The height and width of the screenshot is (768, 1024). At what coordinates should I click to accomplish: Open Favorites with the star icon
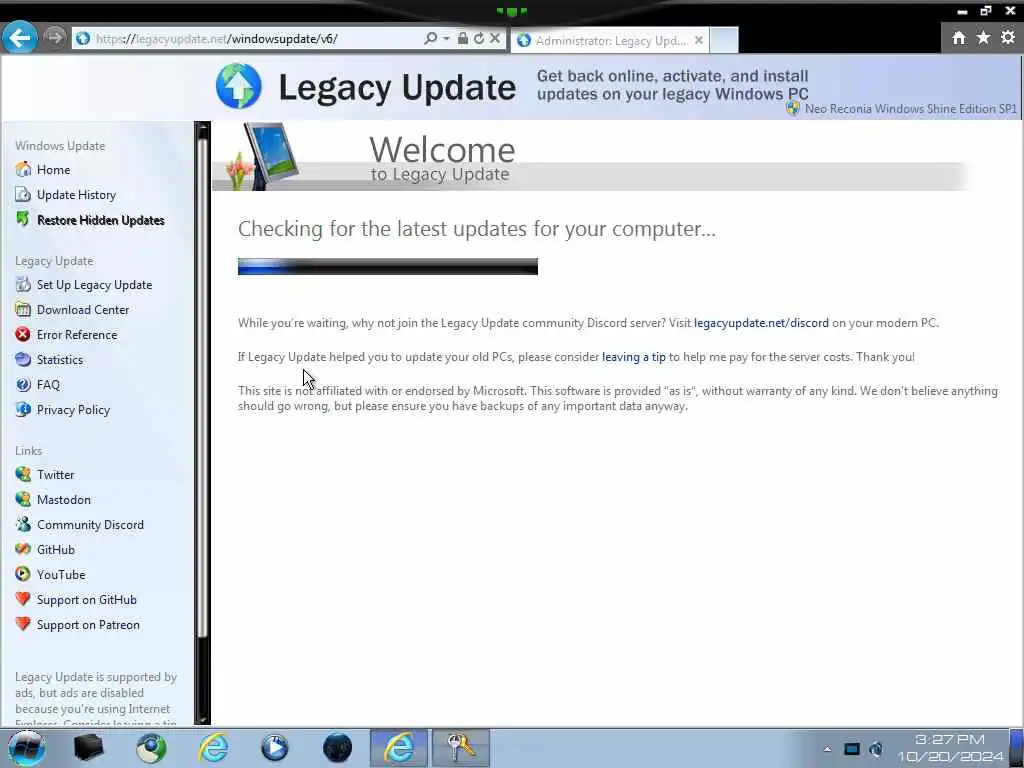[x=983, y=38]
